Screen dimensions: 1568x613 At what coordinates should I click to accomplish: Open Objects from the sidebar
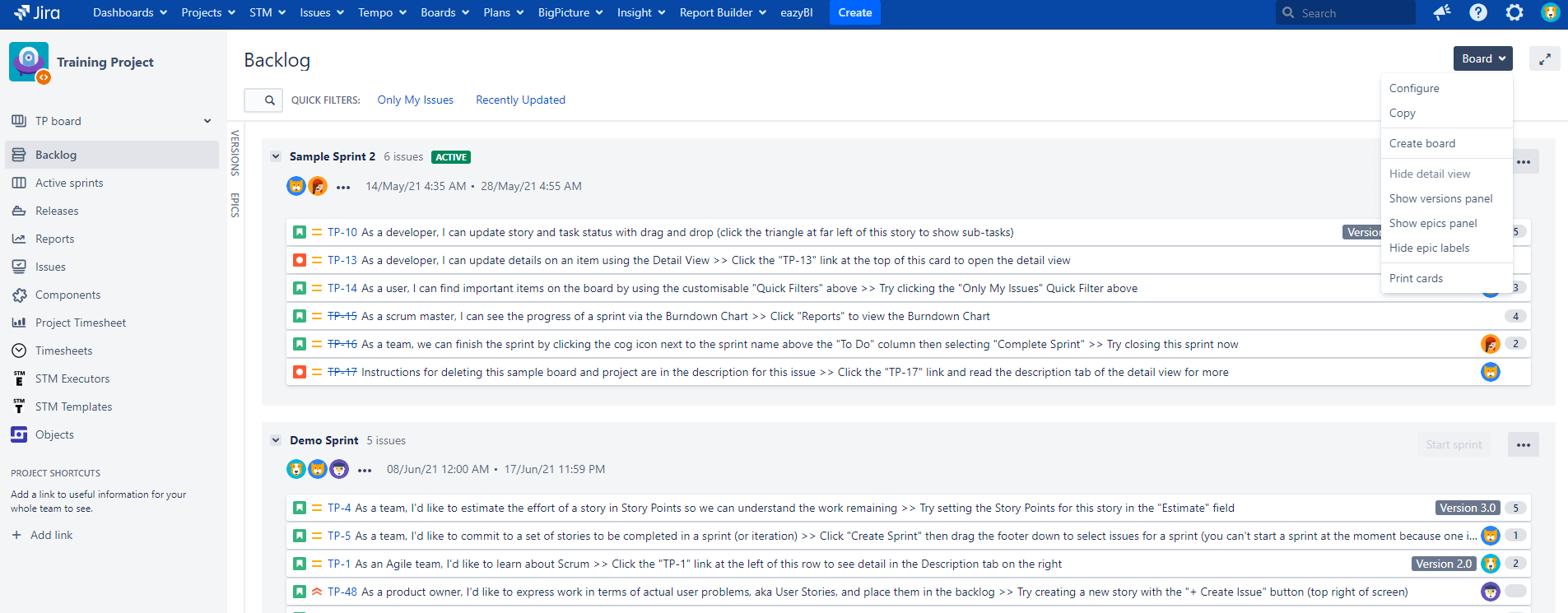(x=54, y=434)
